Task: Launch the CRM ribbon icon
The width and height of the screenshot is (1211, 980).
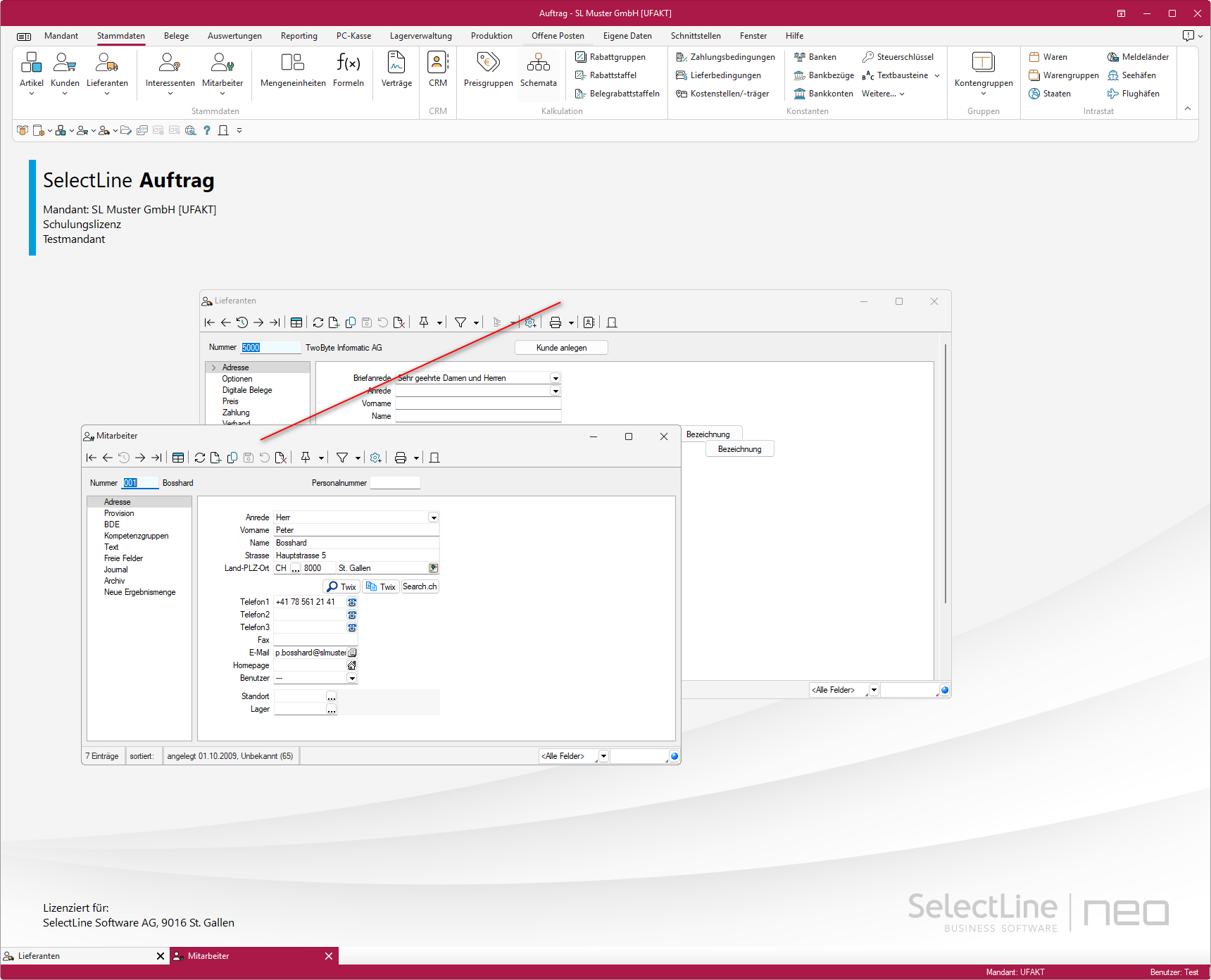Action: click(x=438, y=70)
